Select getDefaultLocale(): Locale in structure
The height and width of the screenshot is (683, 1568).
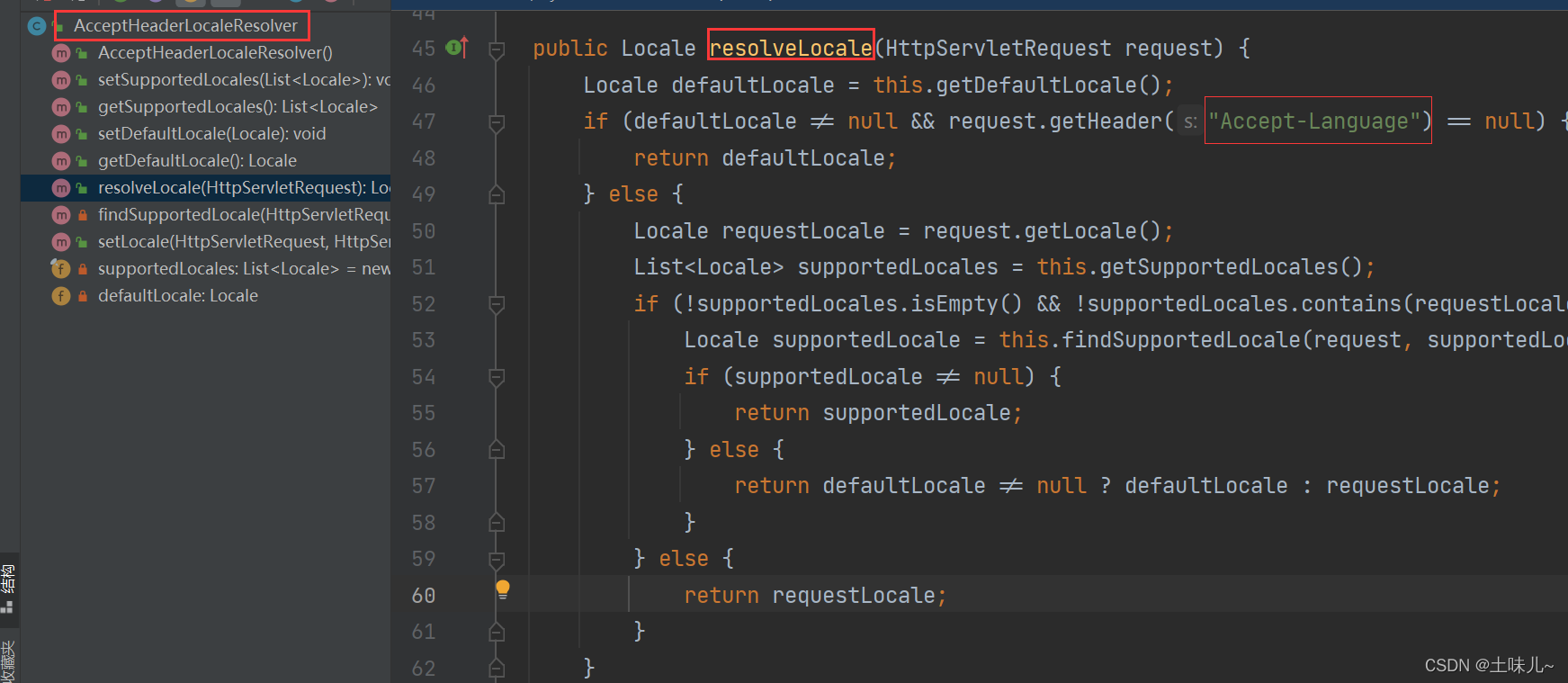[197, 161]
